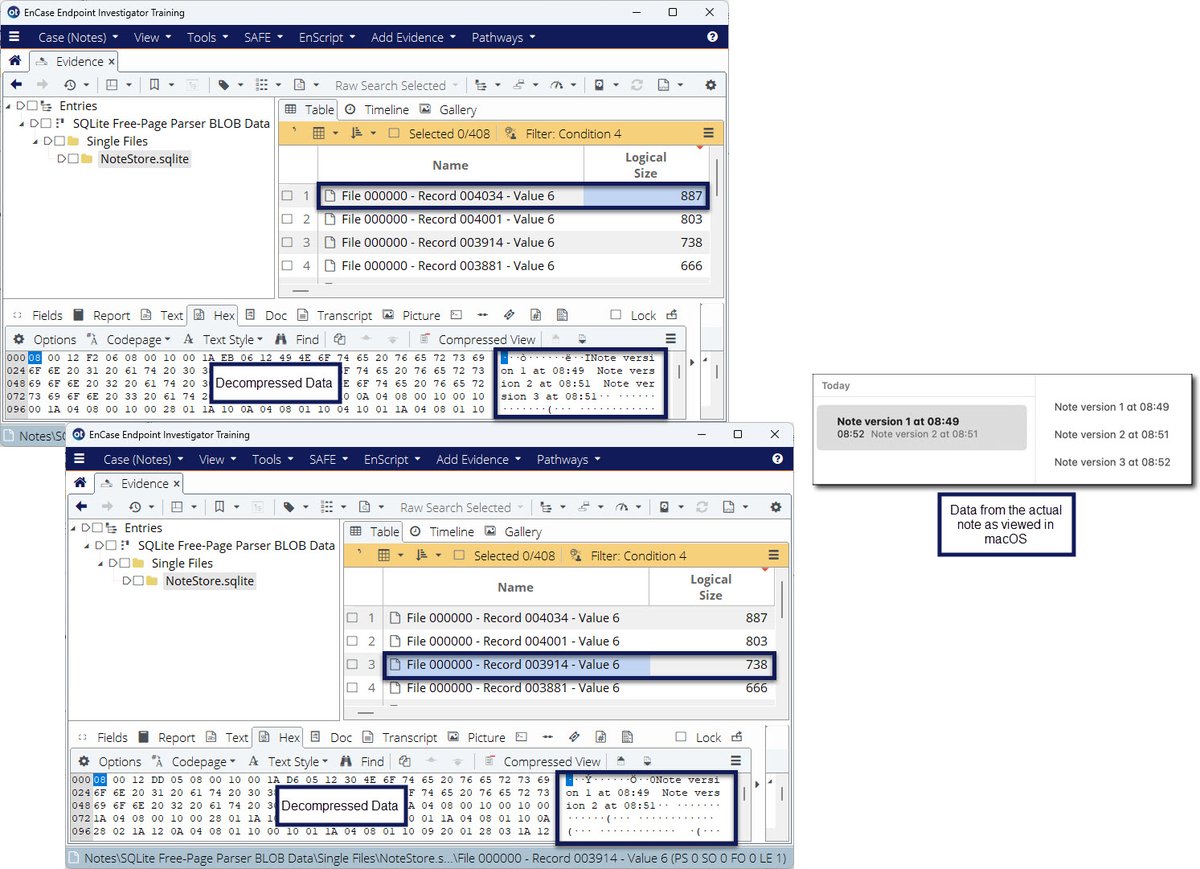Click the device/acquire icon in the lower window toolbar

click(664, 508)
